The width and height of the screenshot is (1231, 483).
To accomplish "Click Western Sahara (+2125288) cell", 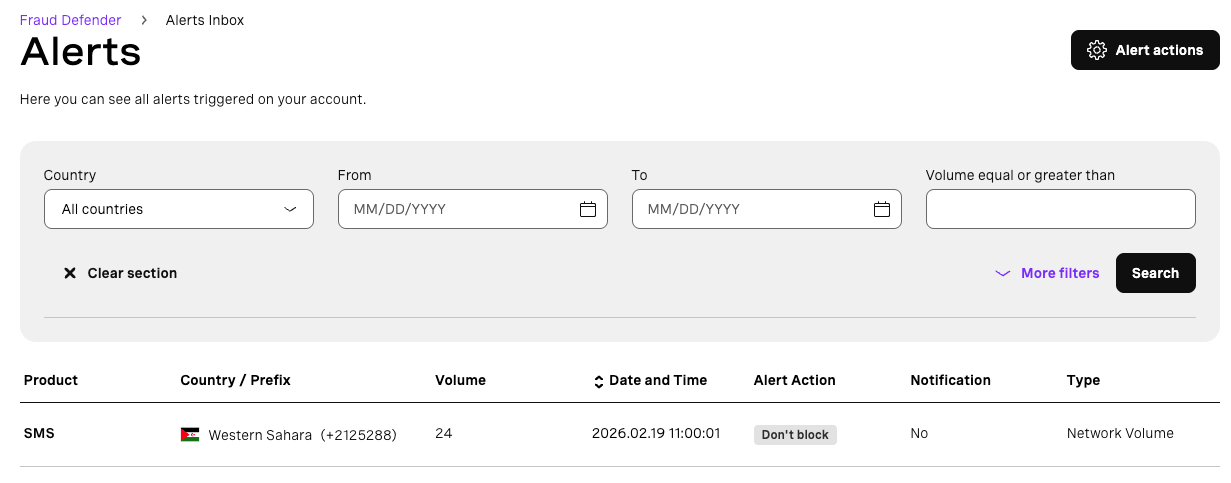I will pyautogui.click(x=289, y=435).
